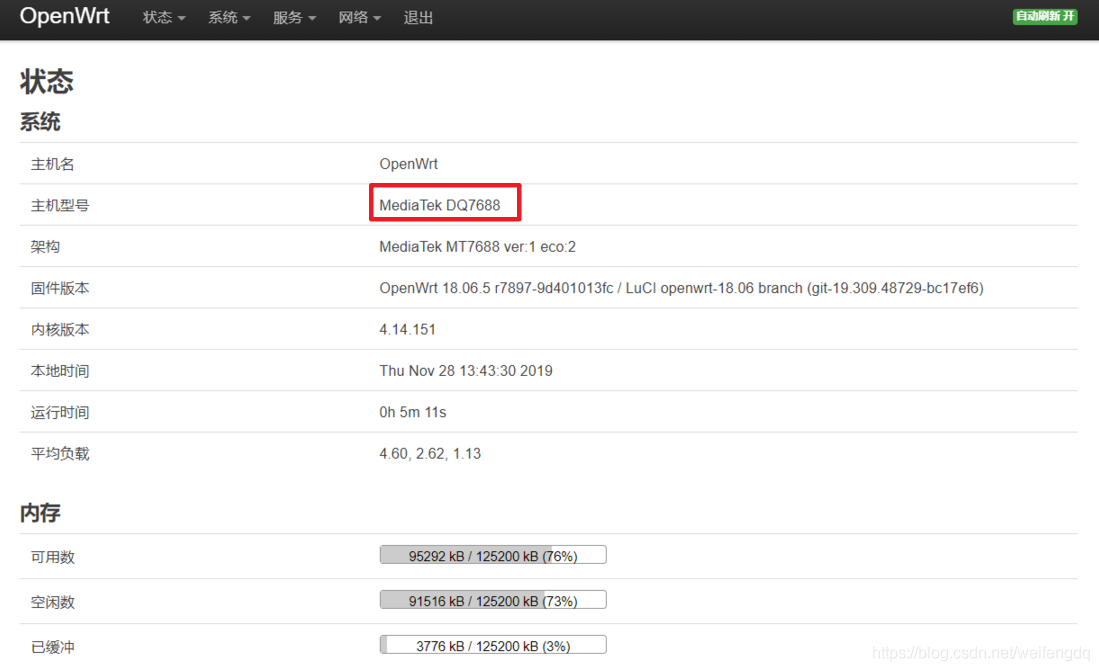The image size is (1099, 671).
Task: Click the firmware version OpenWrt 18.06.5 text
Action: pos(681,288)
